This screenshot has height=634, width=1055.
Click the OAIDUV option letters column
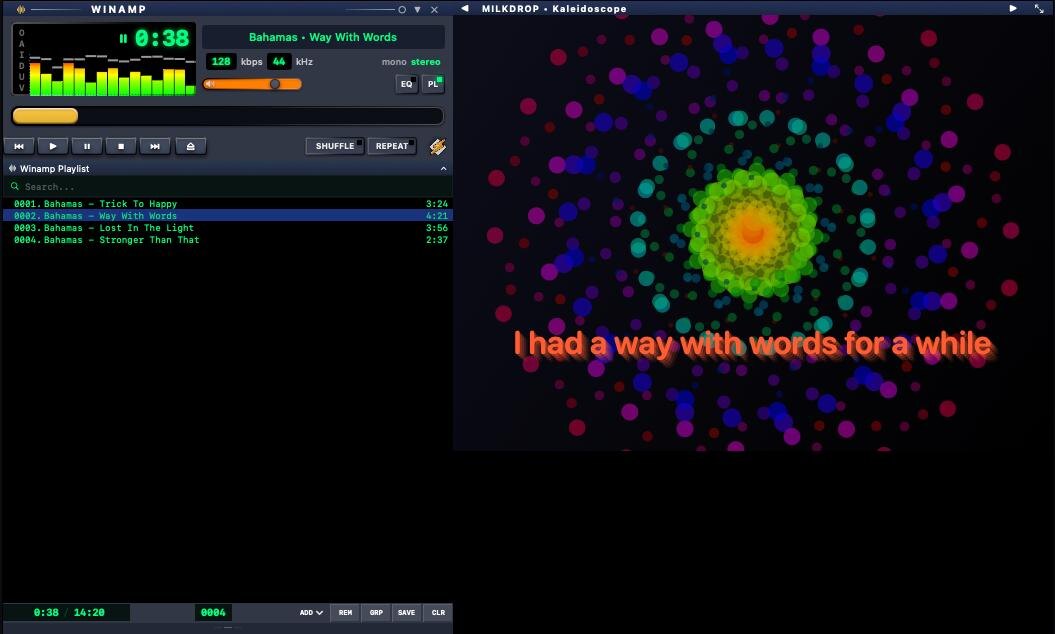click(x=22, y=60)
